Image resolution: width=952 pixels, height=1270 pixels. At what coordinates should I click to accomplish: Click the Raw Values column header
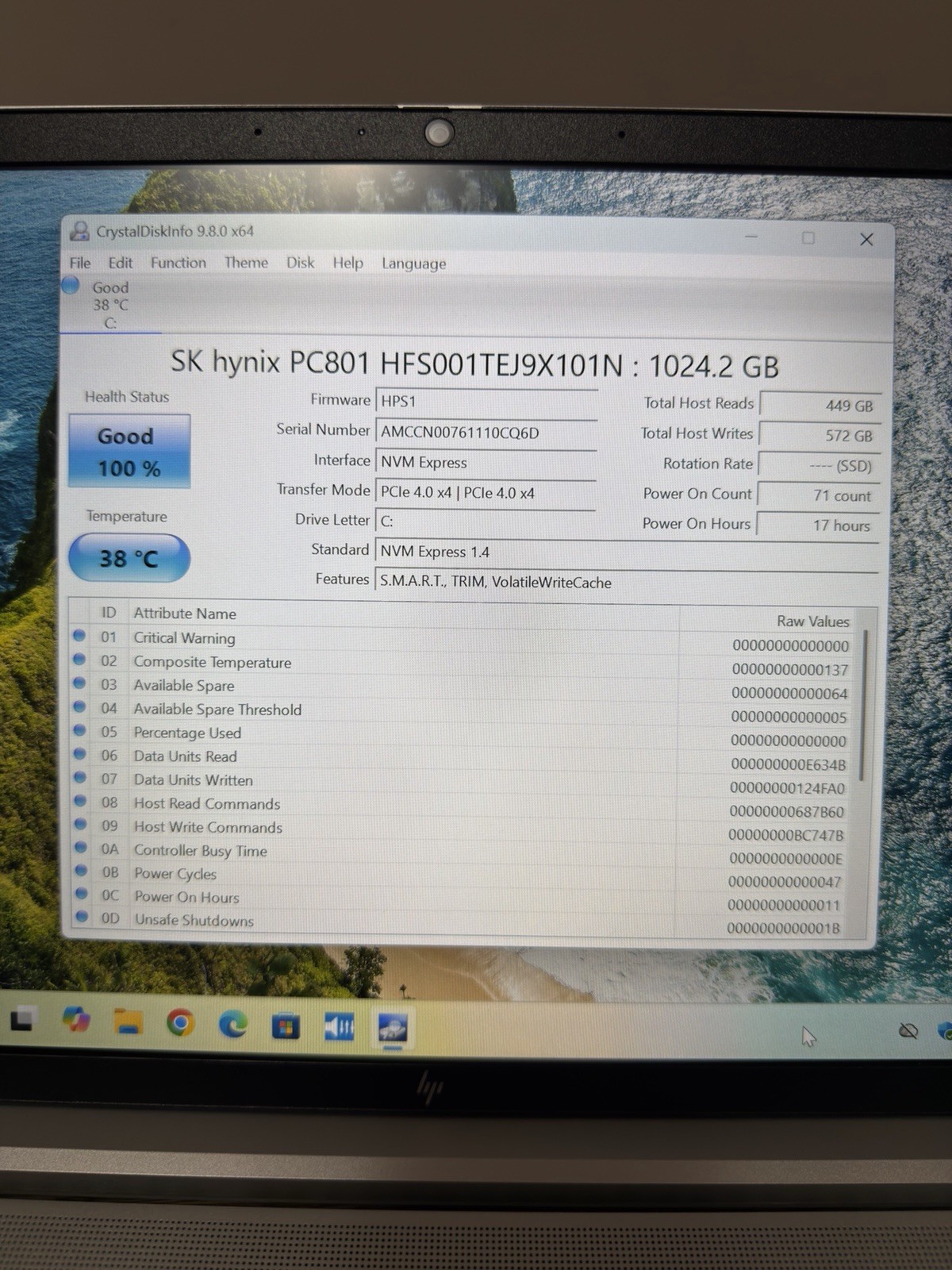coord(813,622)
